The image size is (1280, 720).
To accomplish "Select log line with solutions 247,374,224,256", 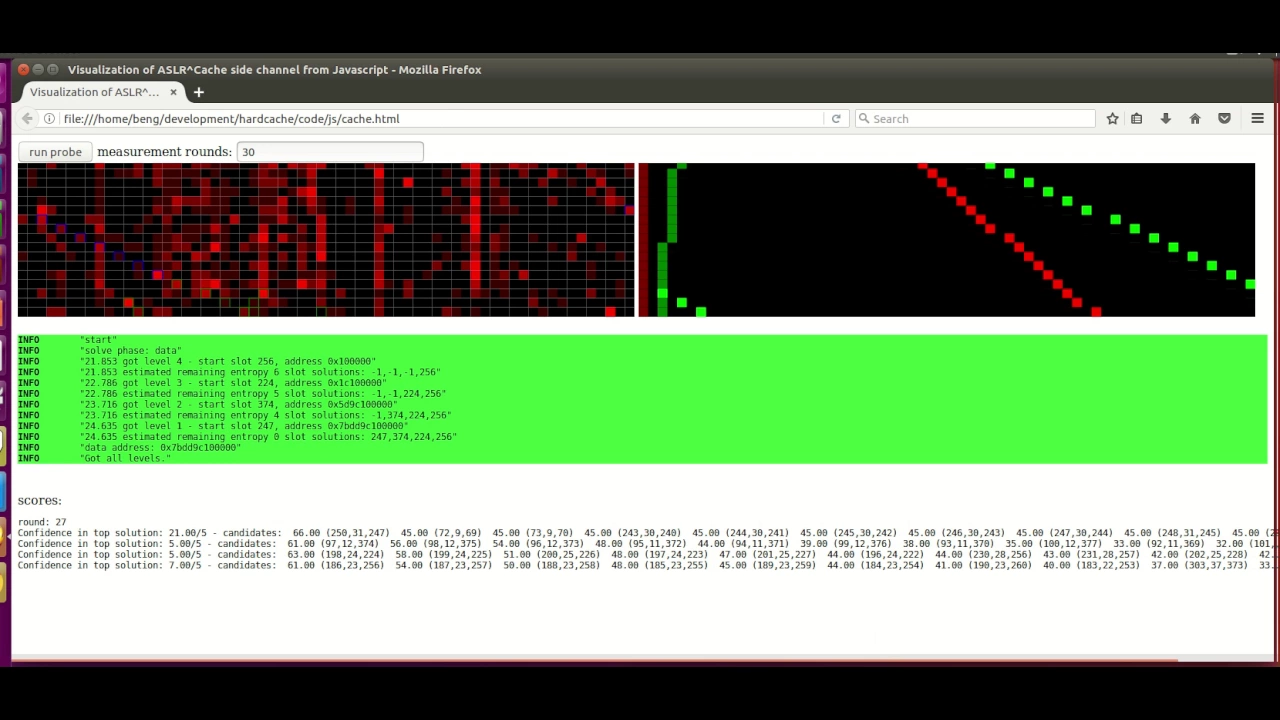I will pyautogui.click(x=642, y=436).
